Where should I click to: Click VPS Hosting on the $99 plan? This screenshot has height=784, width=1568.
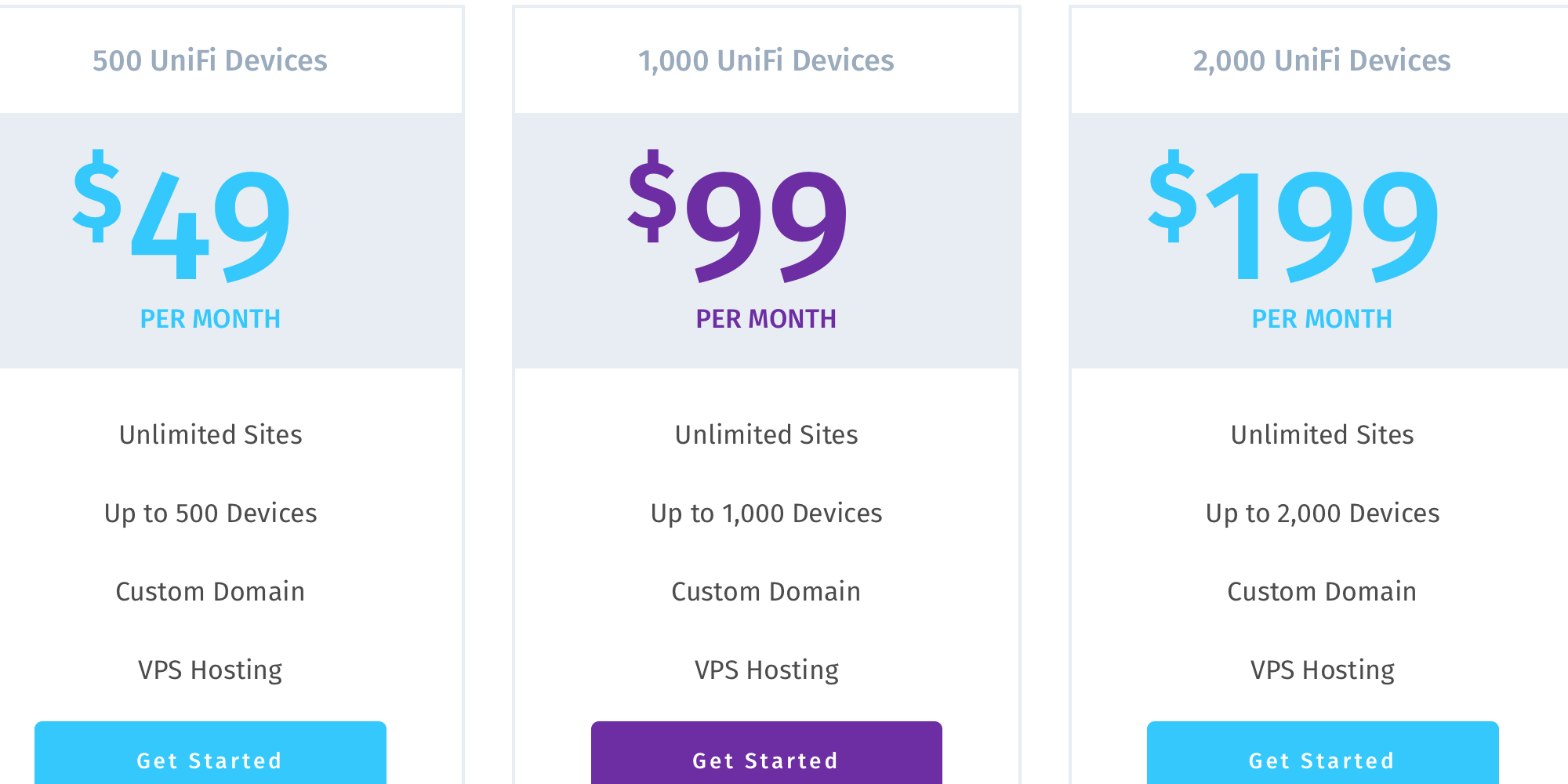766,670
